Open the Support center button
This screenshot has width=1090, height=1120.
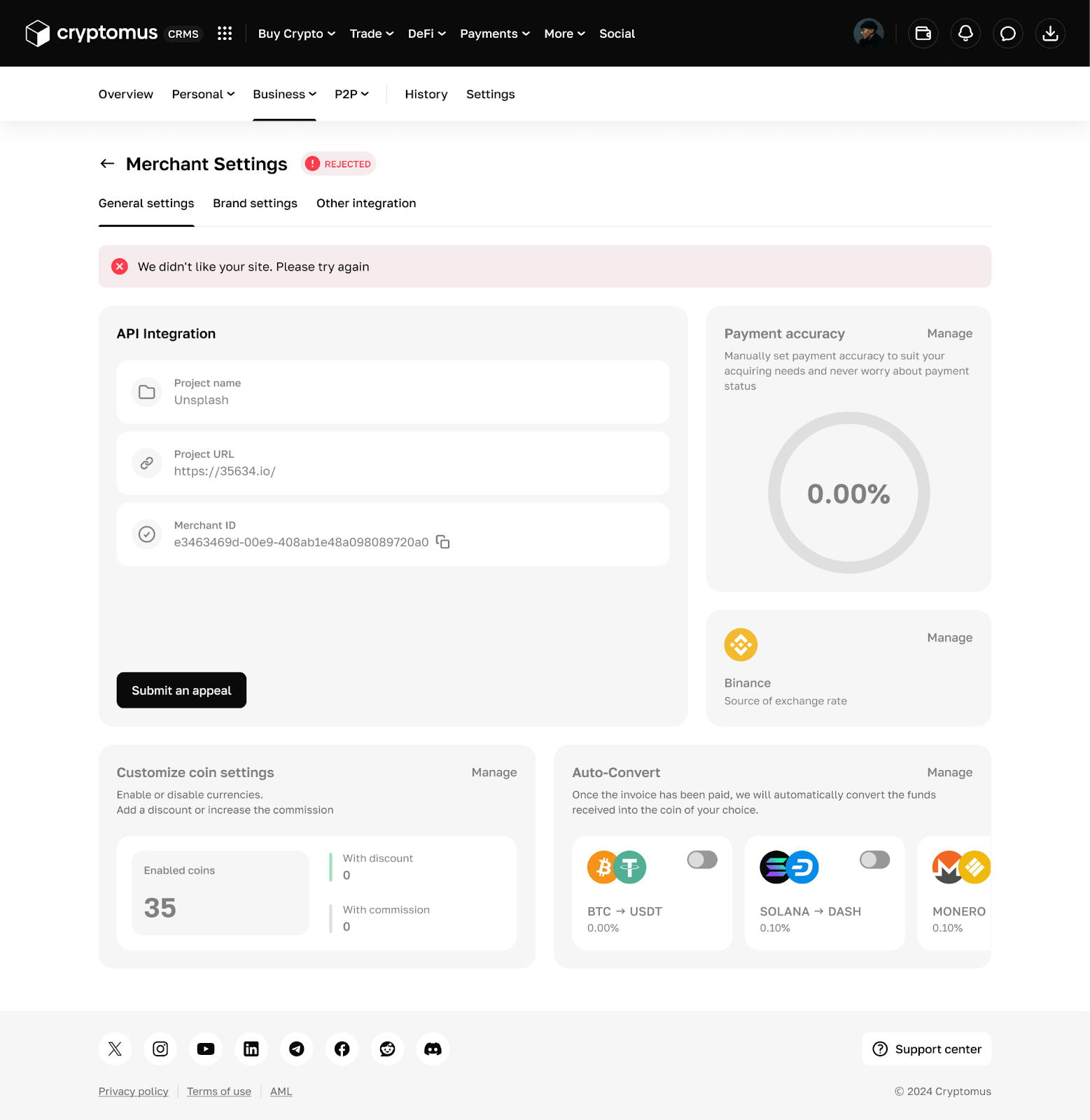point(926,1049)
